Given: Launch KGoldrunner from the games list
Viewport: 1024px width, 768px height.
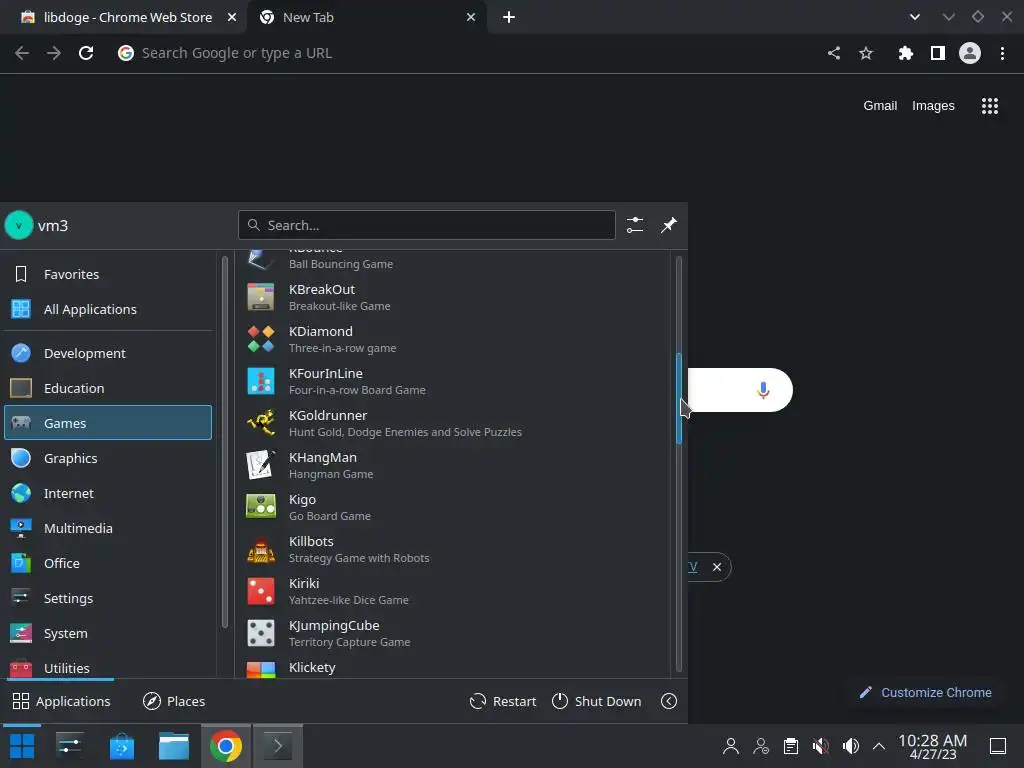Looking at the screenshot, I should click(453, 423).
